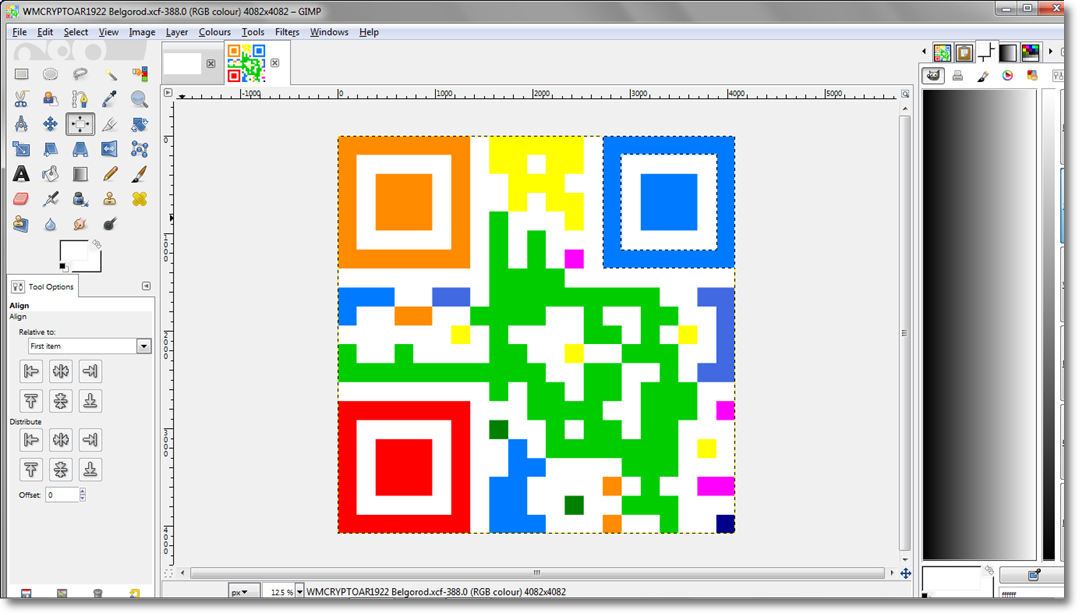Select the Ellipse Select tool
Viewport: 1080px width, 615px height.
(x=50, y=74)
